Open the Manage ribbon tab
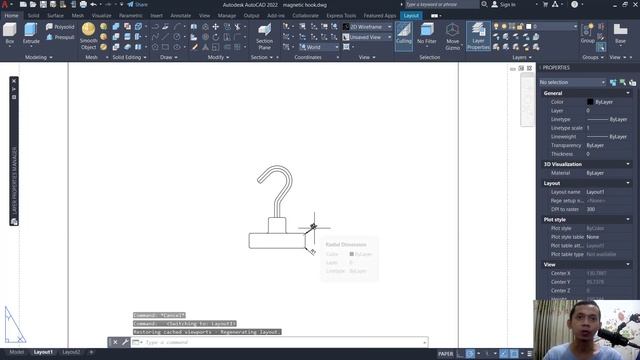 tap(227, 16)
